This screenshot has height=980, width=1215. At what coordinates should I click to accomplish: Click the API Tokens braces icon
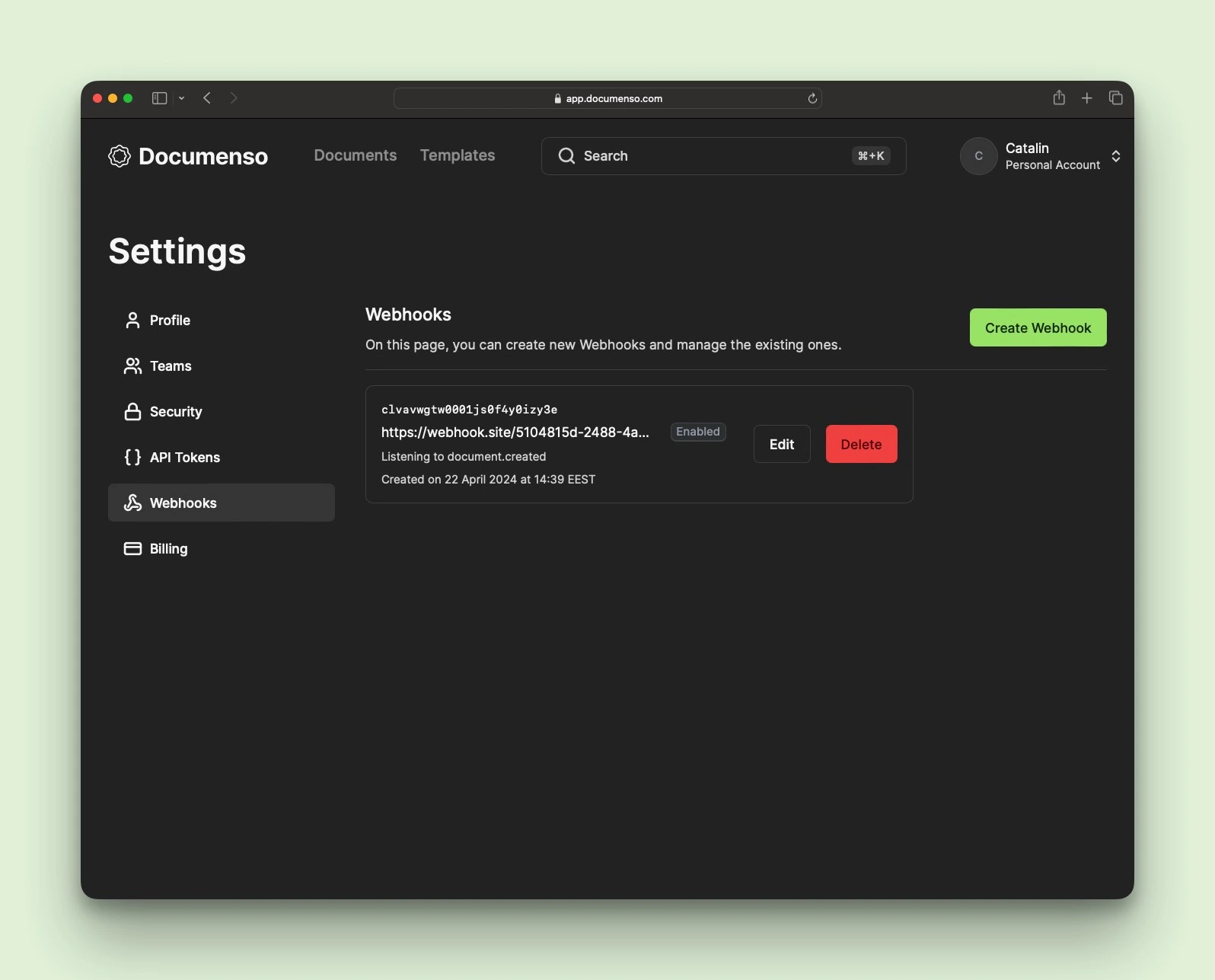[132, 458]
